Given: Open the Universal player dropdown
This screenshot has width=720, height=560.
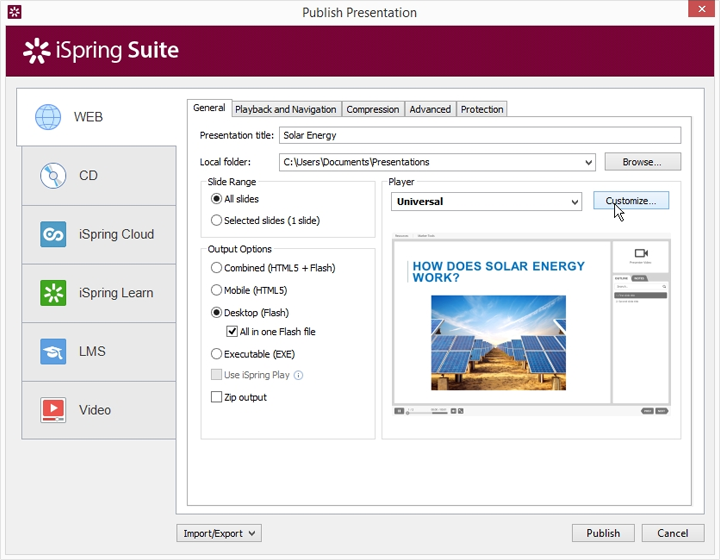Looking at the screenshot, I should (574, 202).
